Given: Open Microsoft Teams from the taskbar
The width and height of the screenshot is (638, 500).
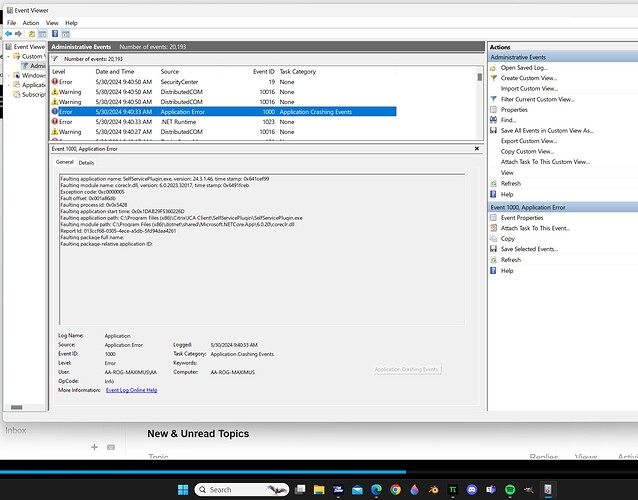Looking at the screenshot, I should click(491, 489).
